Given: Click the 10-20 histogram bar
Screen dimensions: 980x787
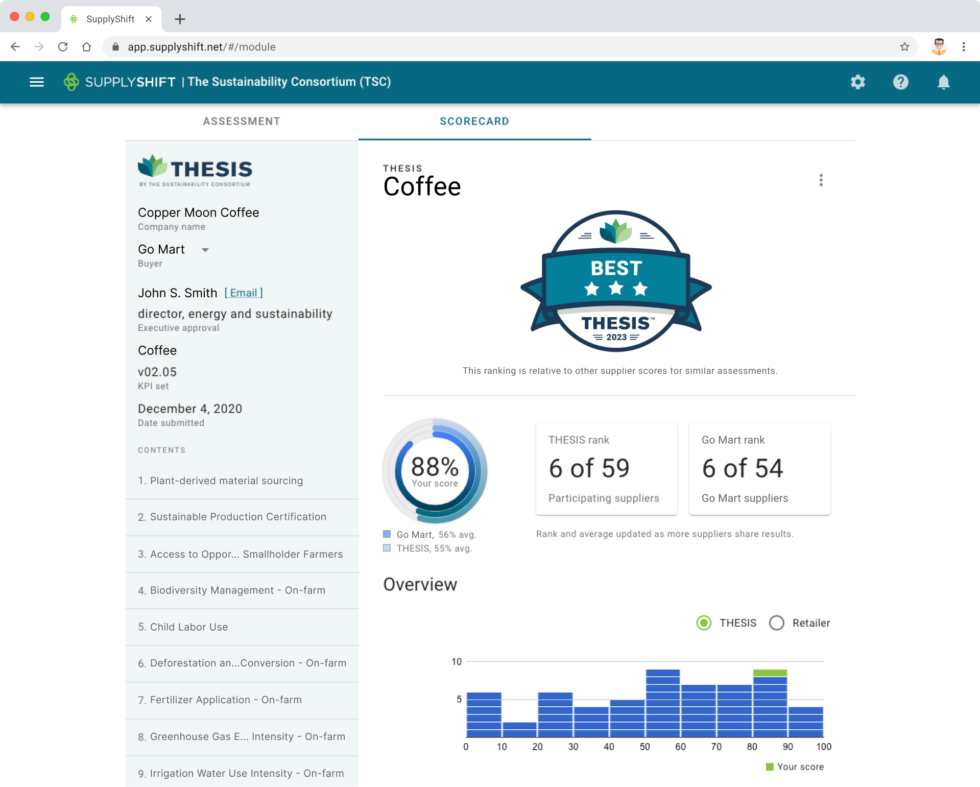Looking at the screenshot, I should pyautogui.click(x=519, y=729).
